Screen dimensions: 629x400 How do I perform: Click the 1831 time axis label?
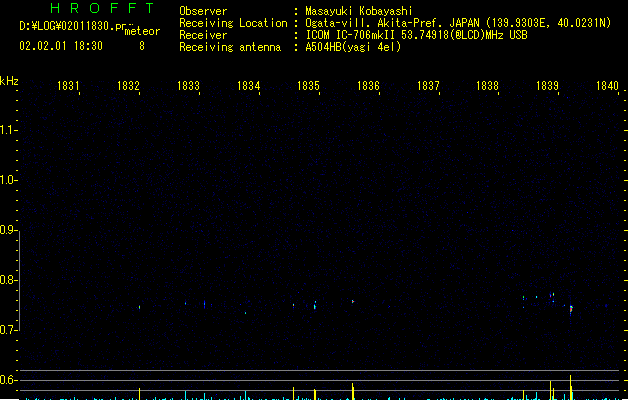[68, 86]
